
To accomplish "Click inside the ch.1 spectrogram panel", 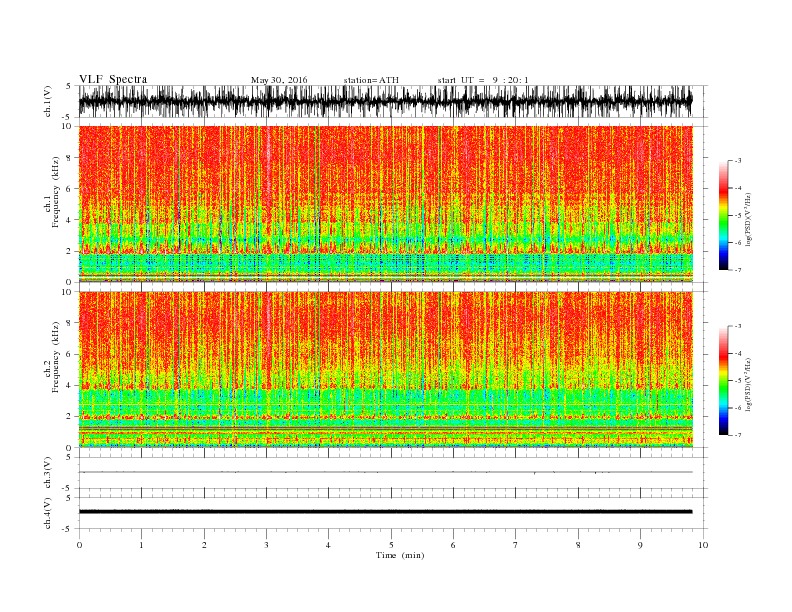I will tap(385, 204).
